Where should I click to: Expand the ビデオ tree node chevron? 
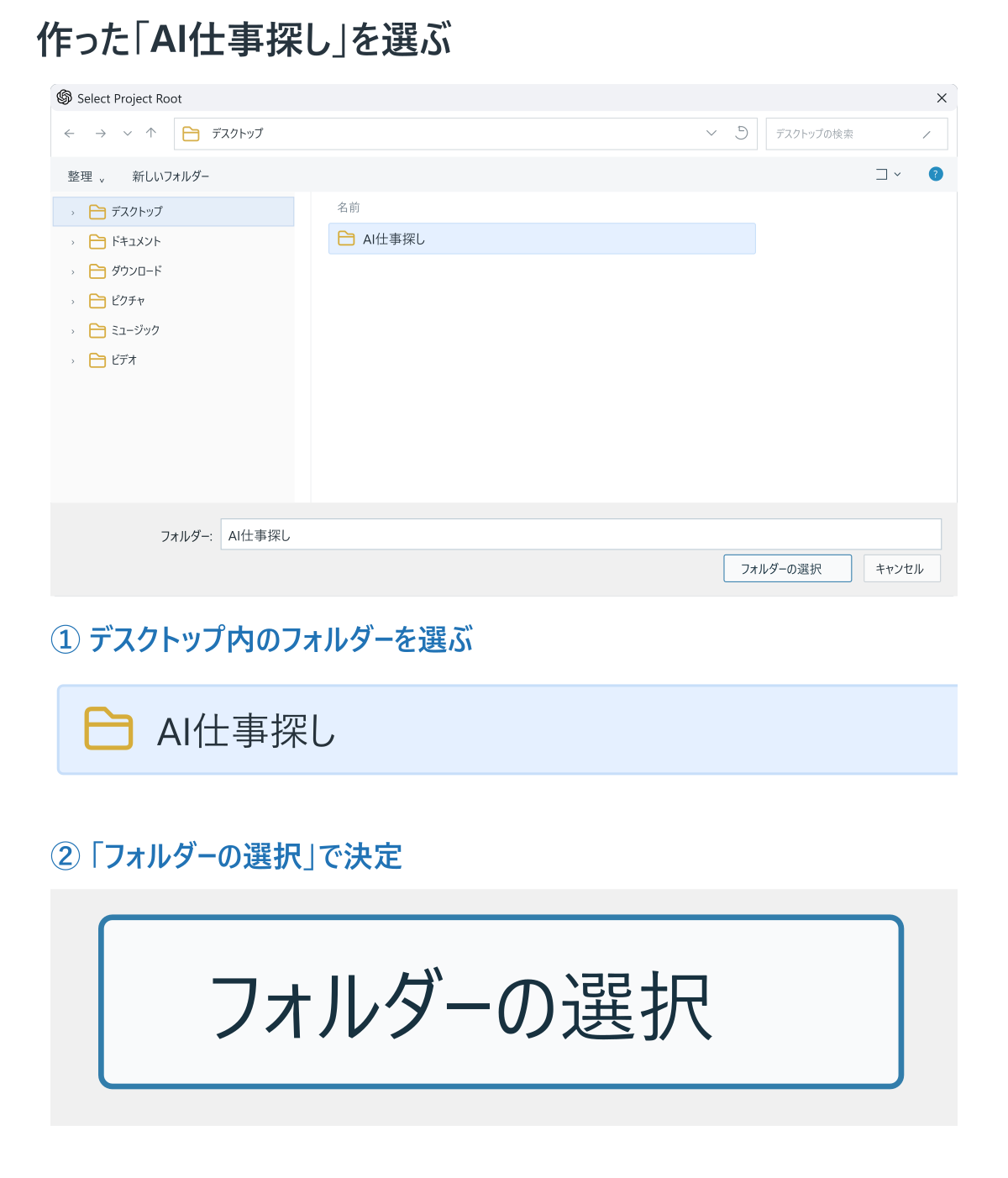click(x=73, y=360)
